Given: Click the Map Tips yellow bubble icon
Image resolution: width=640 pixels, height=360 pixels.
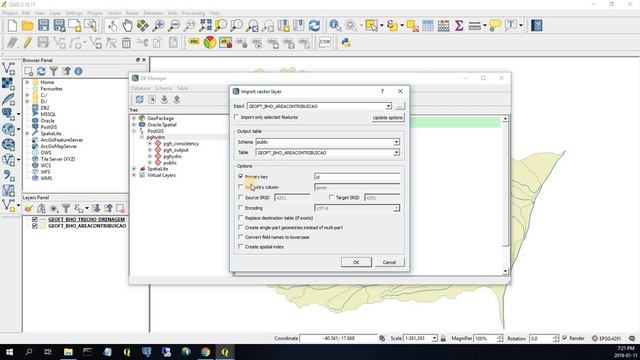Looking at the screenshot, I should tap(495, 26).
